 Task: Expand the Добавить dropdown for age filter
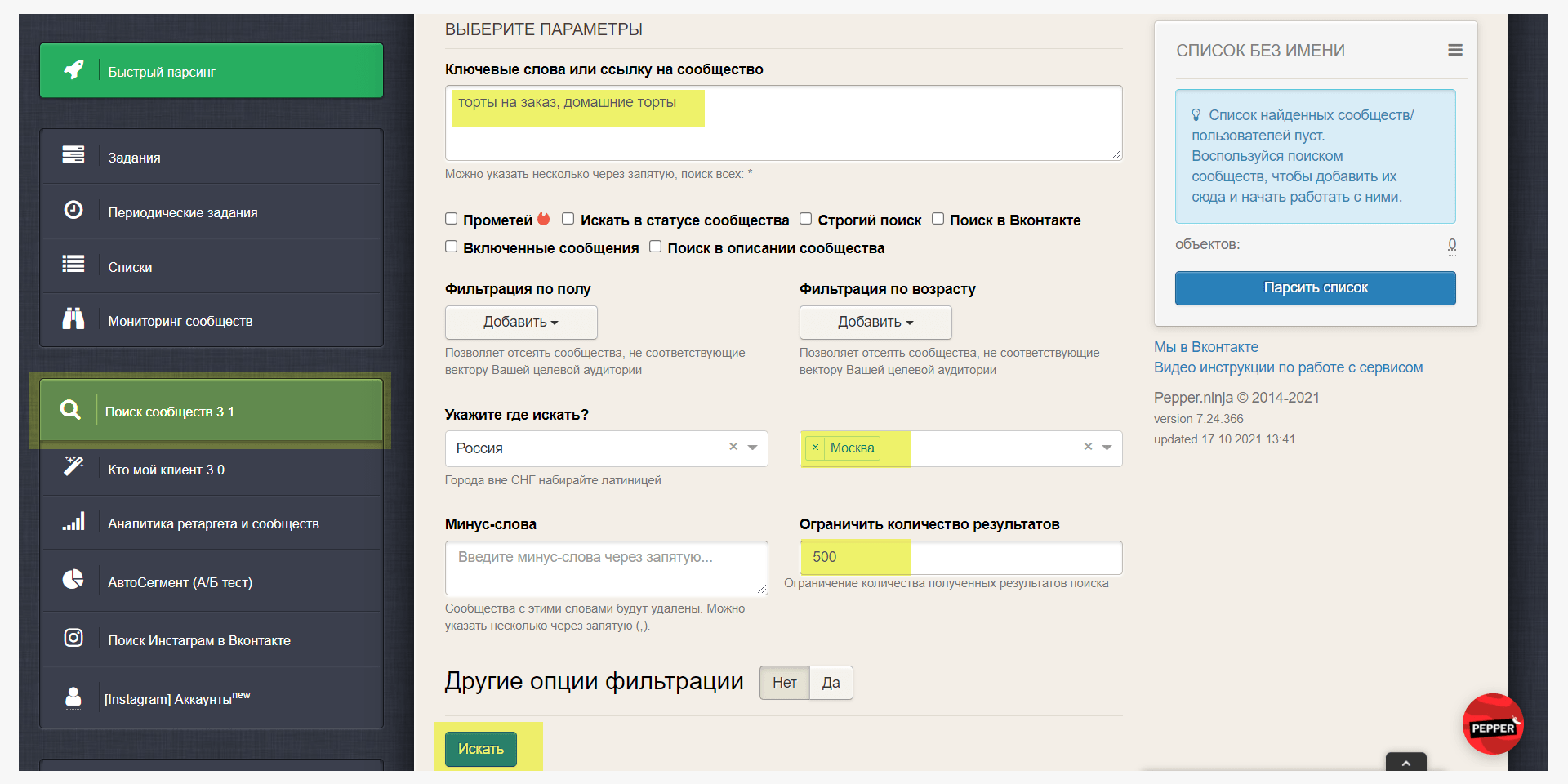click(x=875, y=323)
